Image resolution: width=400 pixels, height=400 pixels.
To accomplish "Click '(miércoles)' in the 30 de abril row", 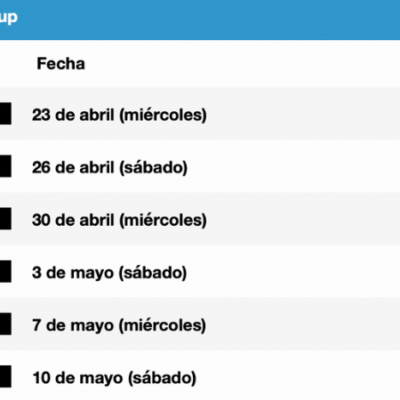I will click(163, 221).
